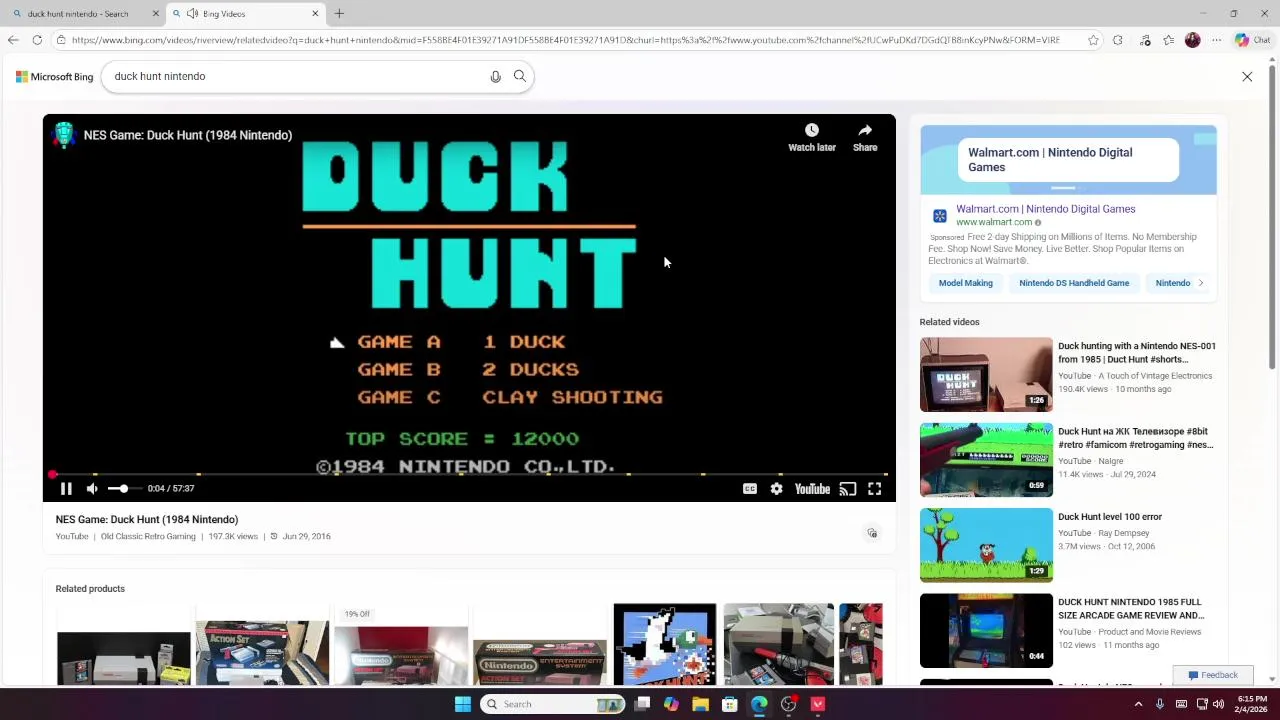Seek along the red video progress bar

click(469, 474)
